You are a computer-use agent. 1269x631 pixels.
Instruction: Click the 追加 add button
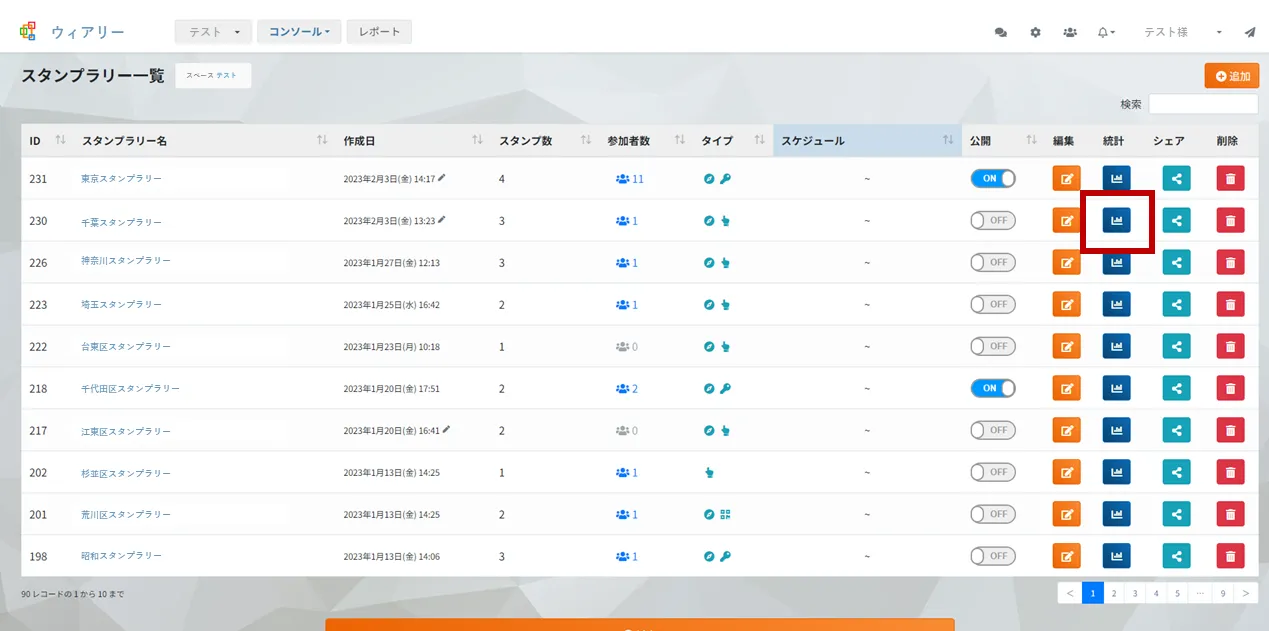pos(1232,76)
